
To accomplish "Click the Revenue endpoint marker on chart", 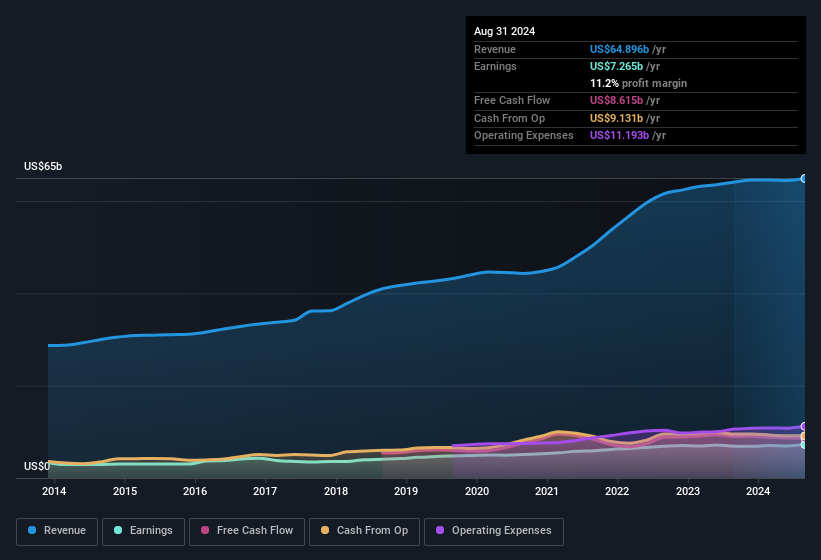I will 804,178.
